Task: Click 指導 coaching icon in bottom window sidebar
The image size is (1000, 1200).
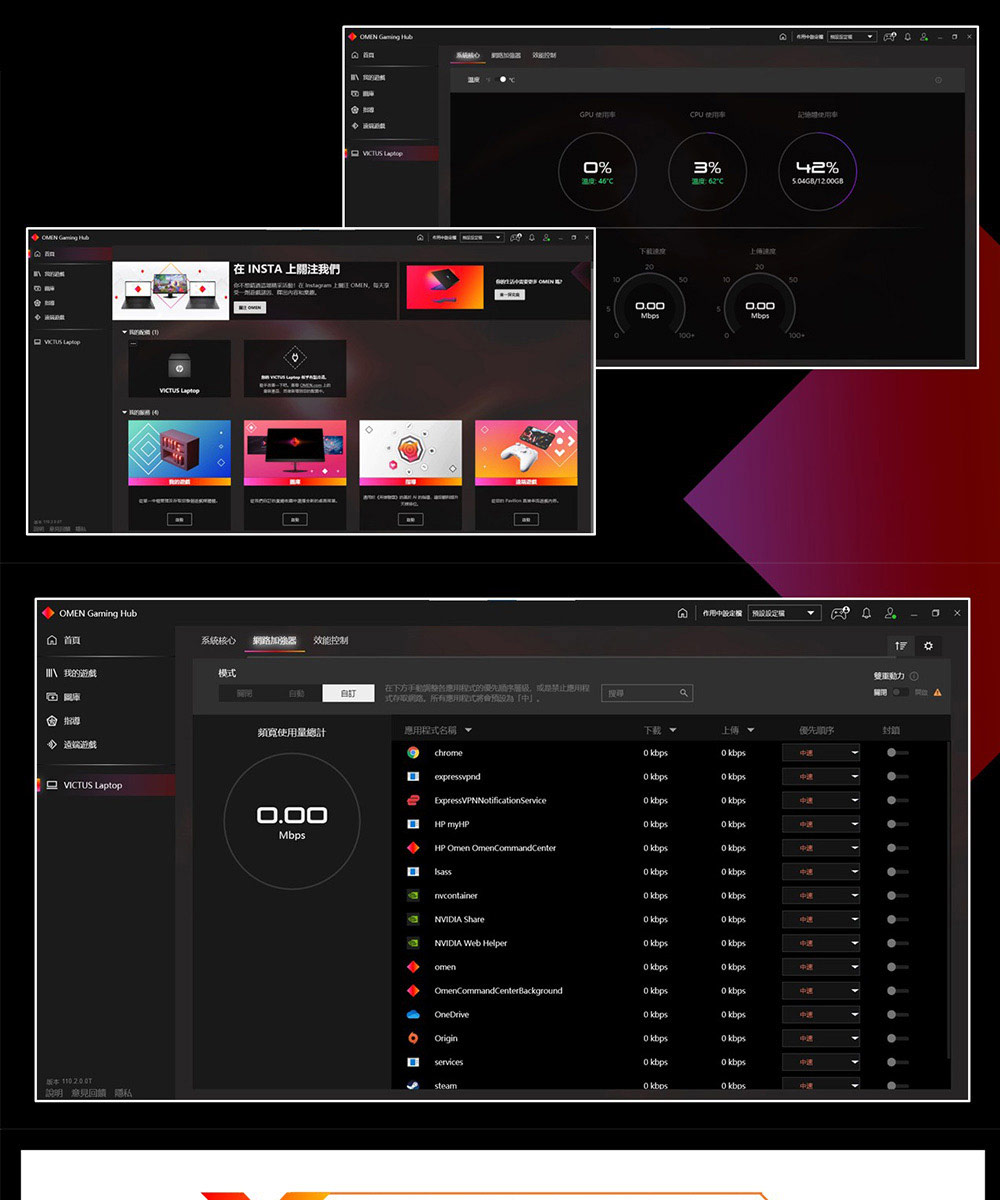Action: pos(51,721)
